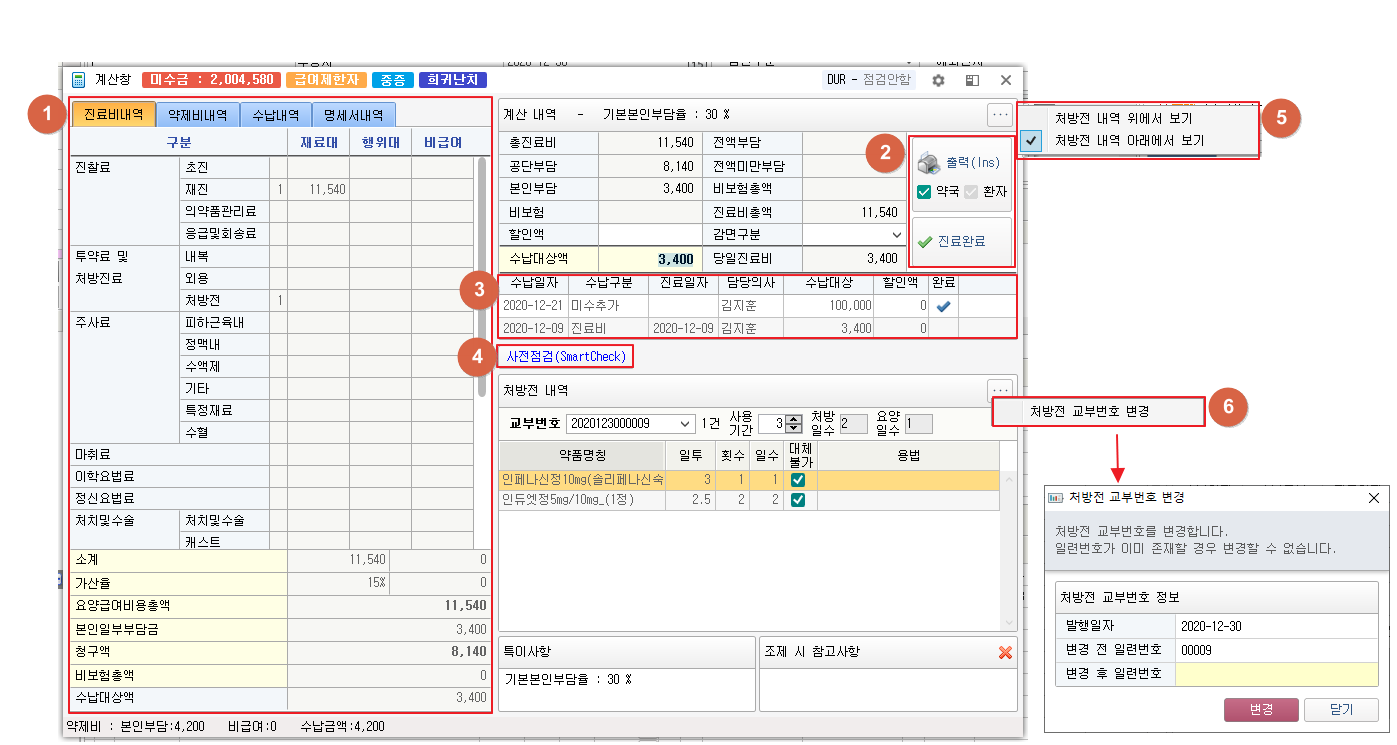Click the 사전점검(SmartCheck) link
This screenshot has height=745, width=1397.
point(566,356)
